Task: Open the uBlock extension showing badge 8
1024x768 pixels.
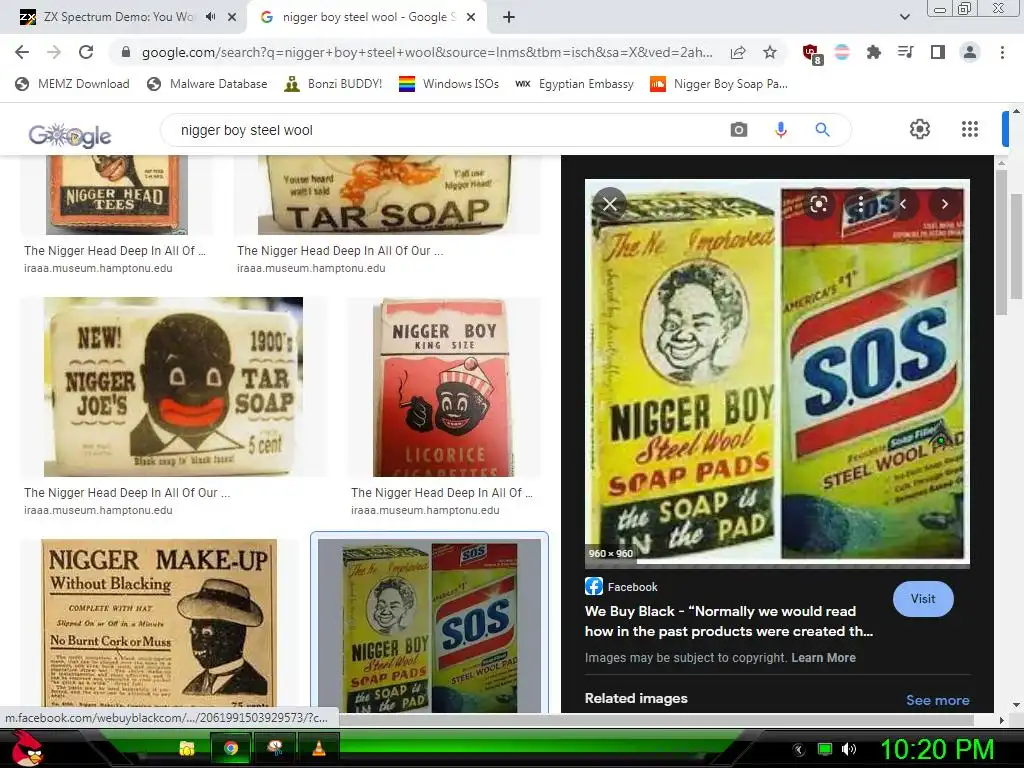Action: (812, 54)
